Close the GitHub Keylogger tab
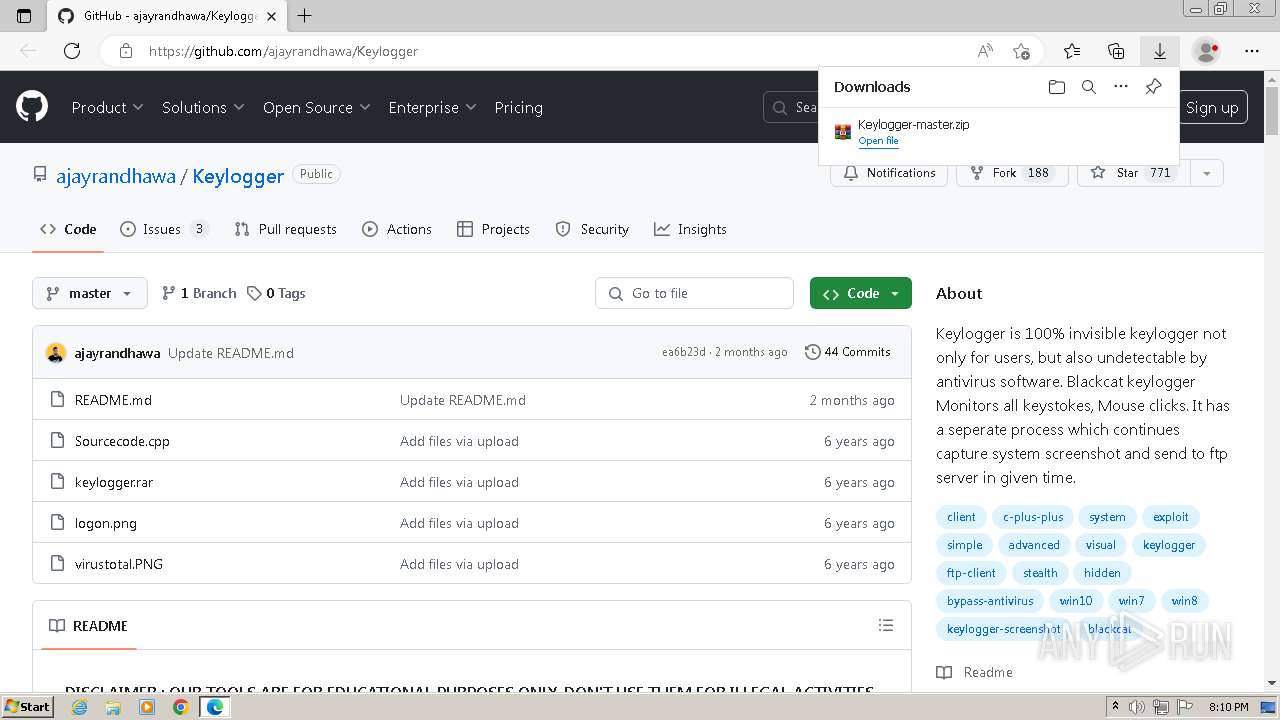Image resolution: width=1280 pixels, height=720 pixels. (x=272, y=16)
